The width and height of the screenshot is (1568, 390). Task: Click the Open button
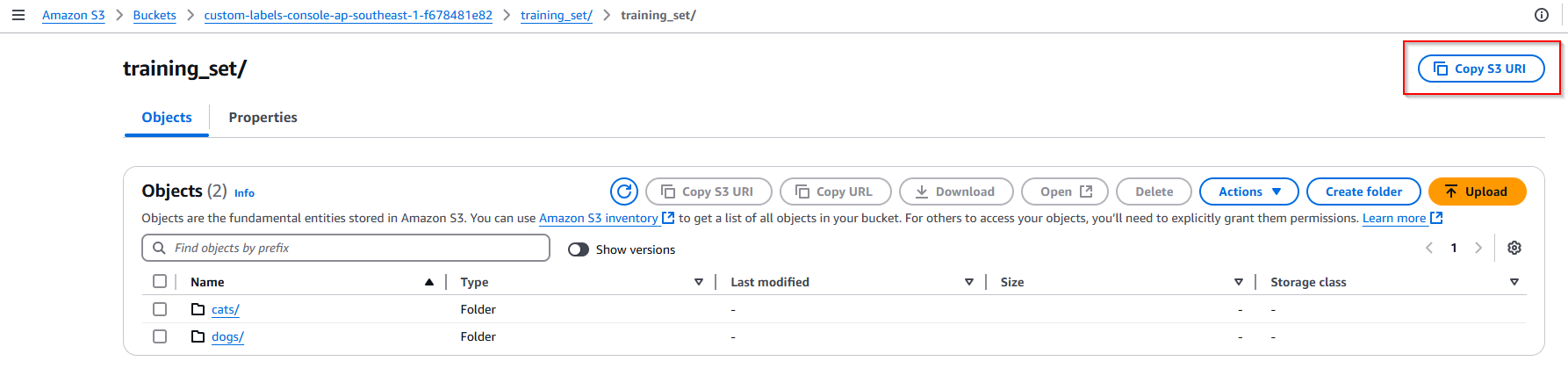(1065, 191)
